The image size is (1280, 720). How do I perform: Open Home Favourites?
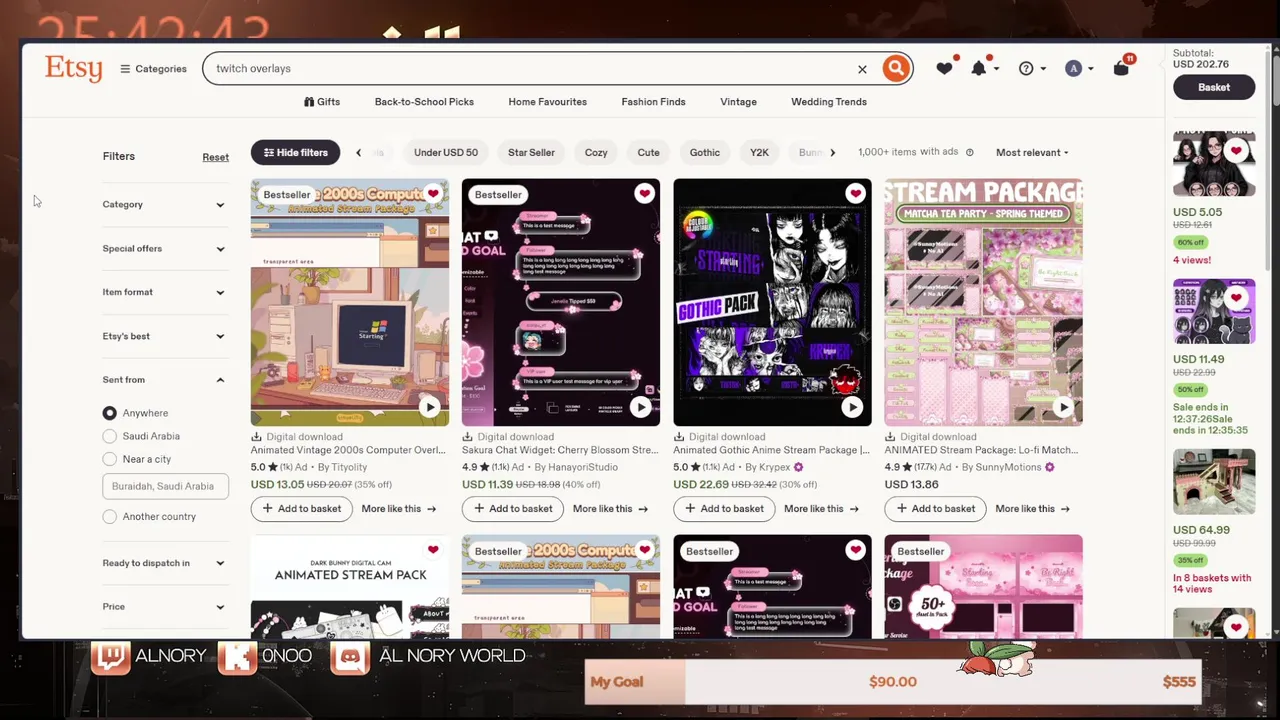547,102
